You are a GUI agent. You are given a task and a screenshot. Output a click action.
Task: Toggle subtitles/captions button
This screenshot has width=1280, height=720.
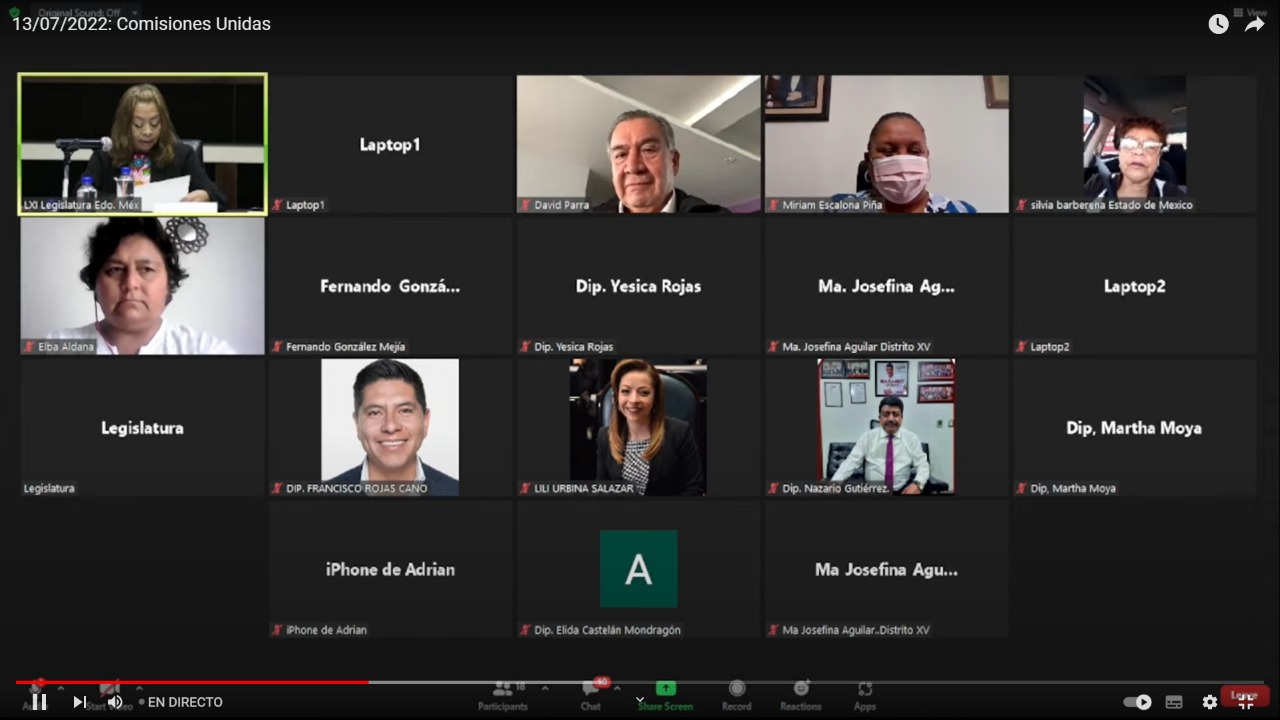coord(1174,702)
